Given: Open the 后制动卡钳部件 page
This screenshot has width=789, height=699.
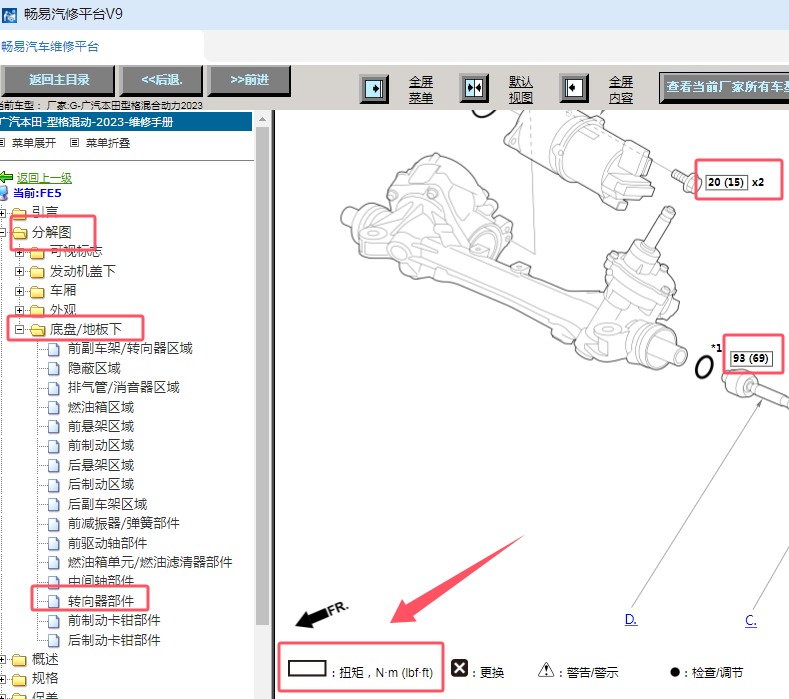Looking at the screenshot, I should tap(114, 640).
